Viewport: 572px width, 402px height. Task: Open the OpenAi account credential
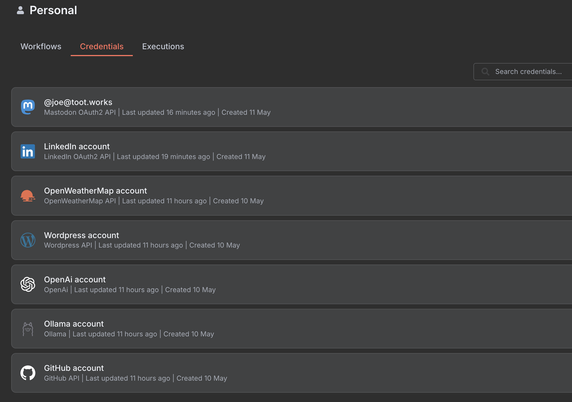[291, 284]
